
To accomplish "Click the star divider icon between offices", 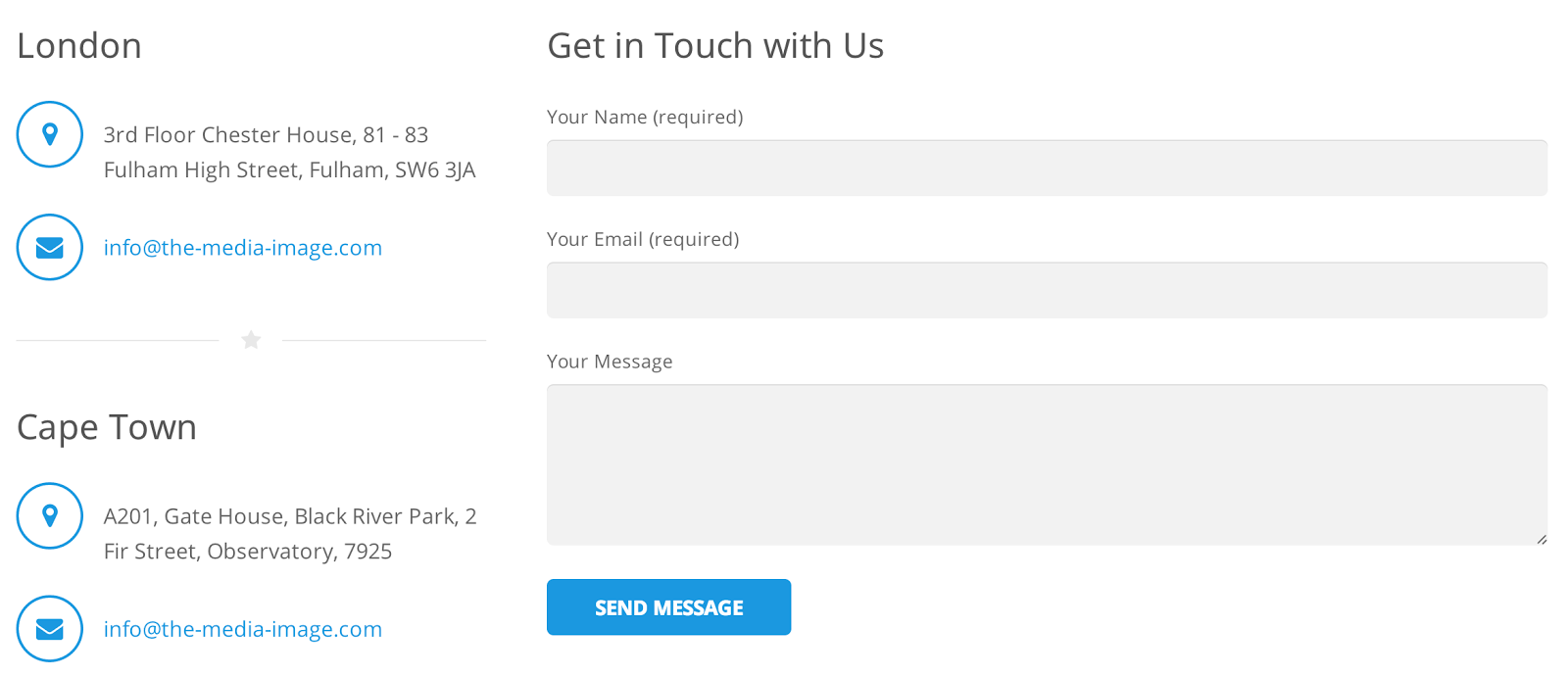I will point(251,340).
